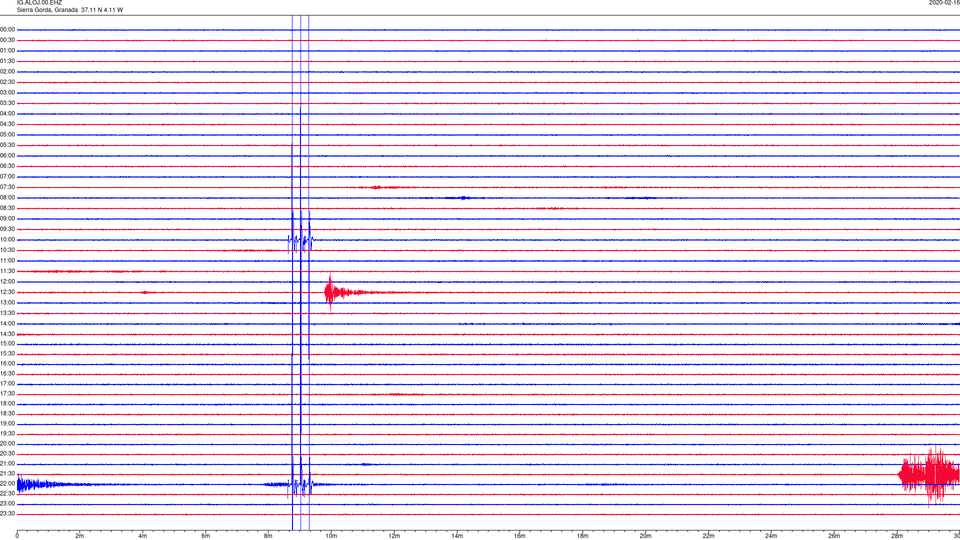
Task: Select the 21:30 time label
Action: coord(7,473)
